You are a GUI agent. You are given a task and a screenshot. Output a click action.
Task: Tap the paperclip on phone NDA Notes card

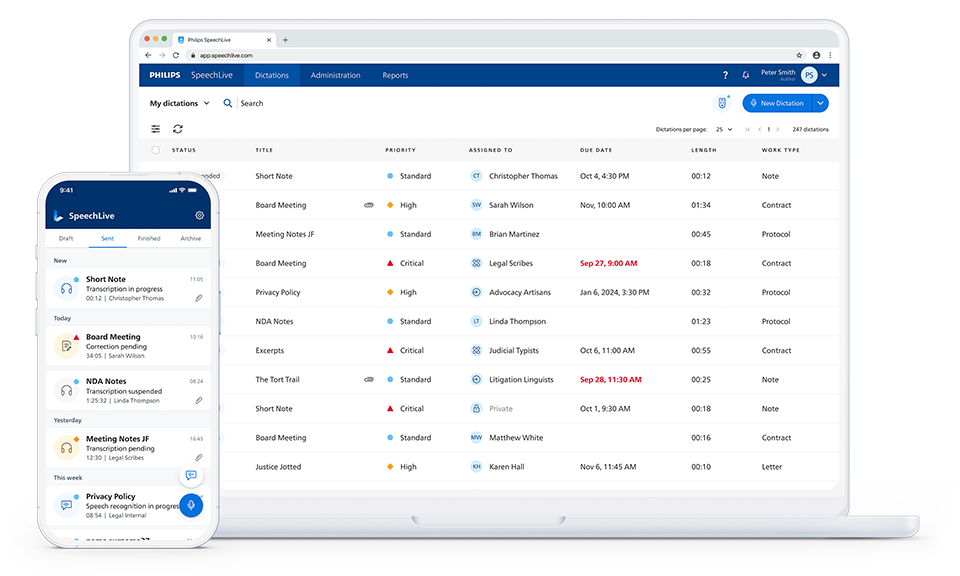click(198, 400)
